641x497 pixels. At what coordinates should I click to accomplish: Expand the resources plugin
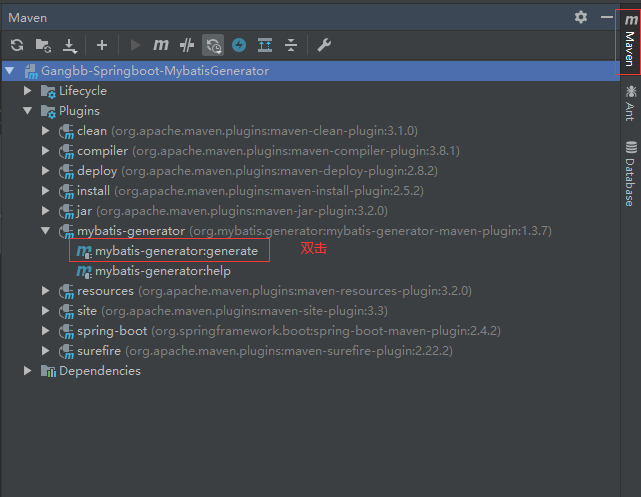pyautogui.click(x=45, y=291)
